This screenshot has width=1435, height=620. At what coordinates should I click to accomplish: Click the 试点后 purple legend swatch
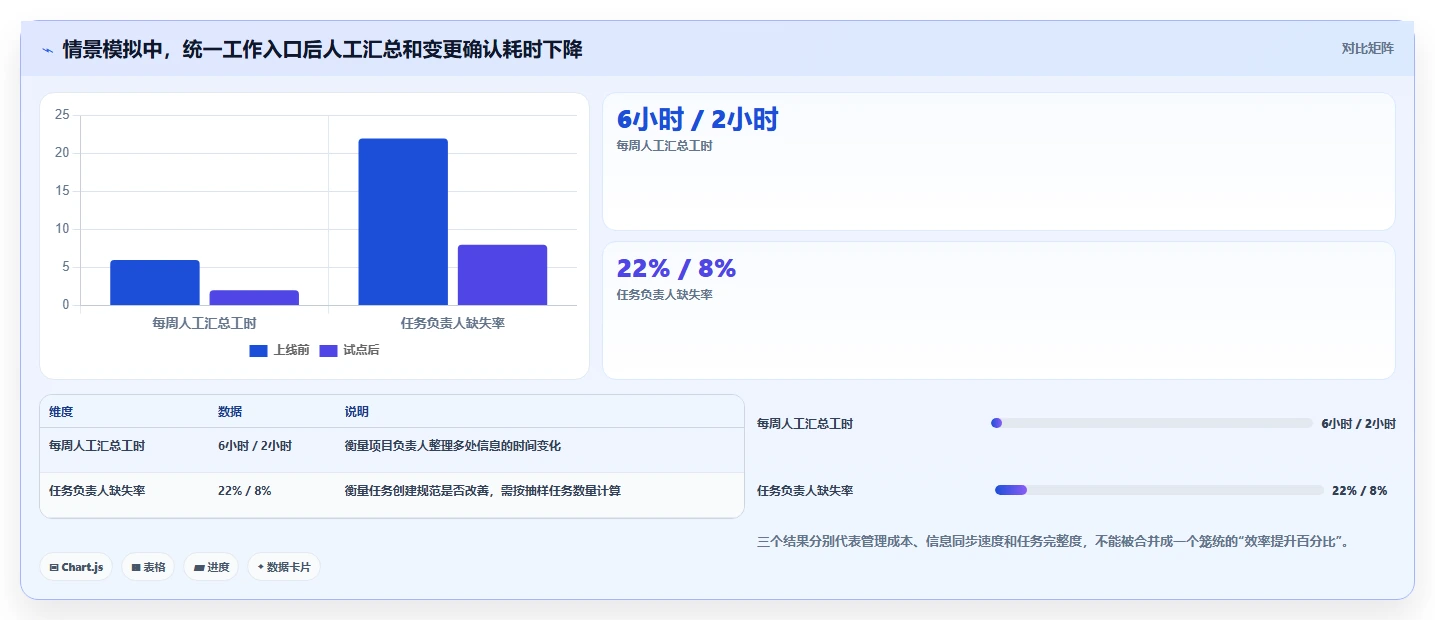click(x=328, y=350)
